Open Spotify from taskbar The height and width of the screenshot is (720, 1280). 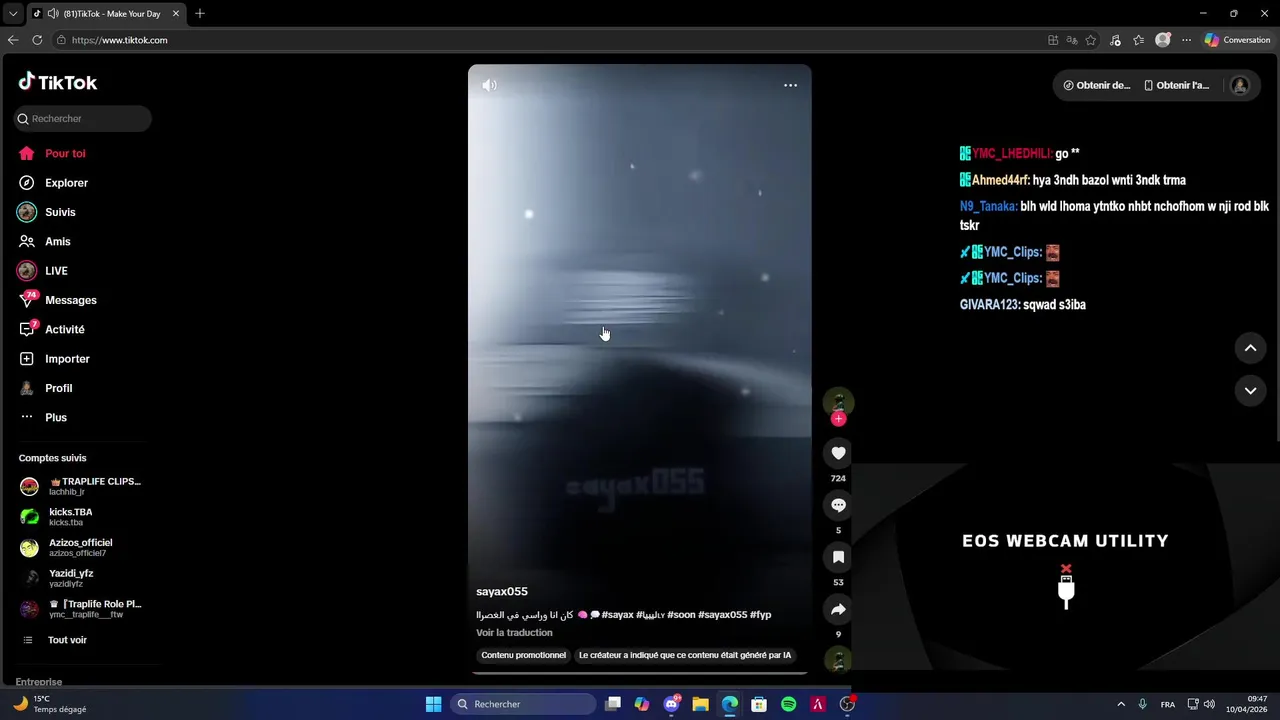coord(788,704)
